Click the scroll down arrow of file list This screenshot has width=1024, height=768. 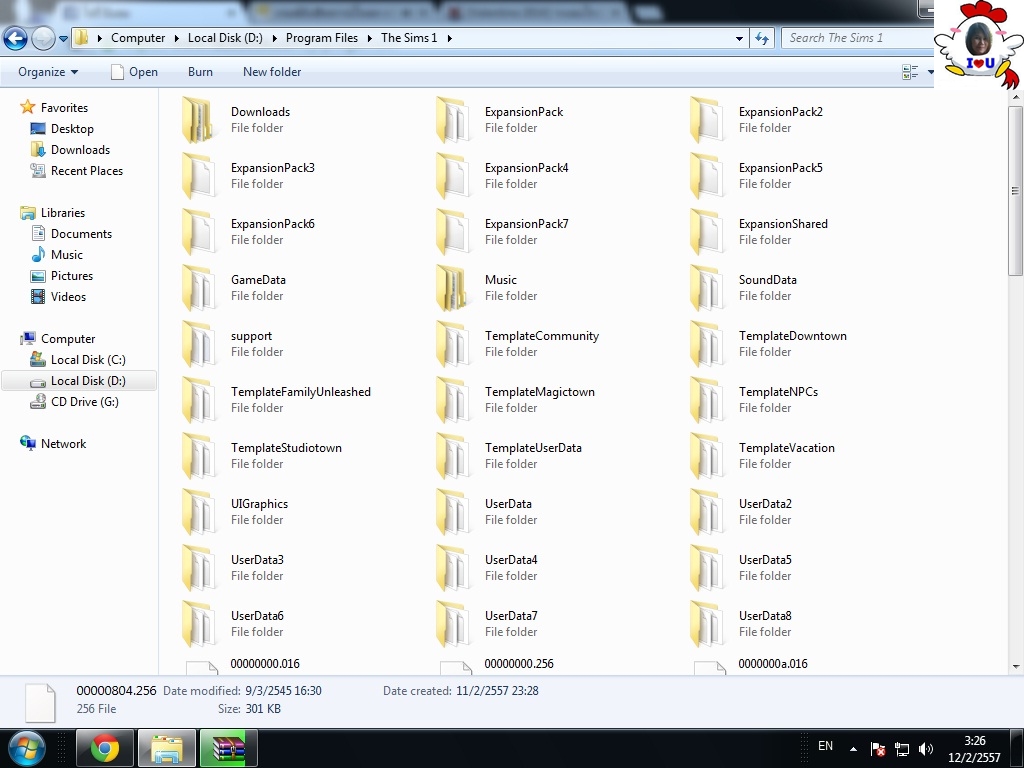(1016, 667)
